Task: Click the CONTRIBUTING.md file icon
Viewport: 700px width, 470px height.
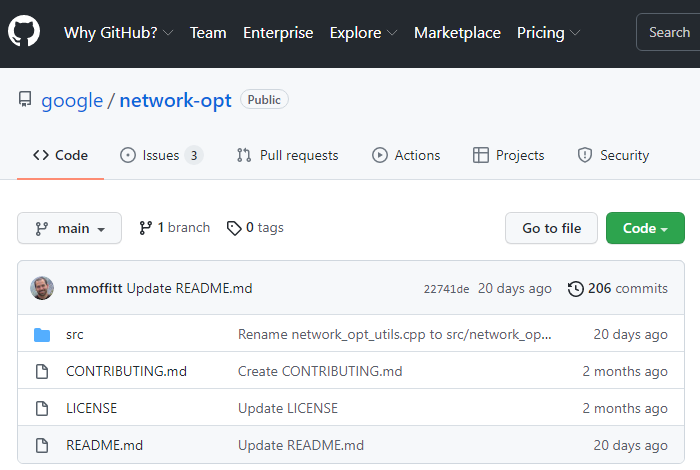Action: pyautogui.click(x=42, y=371)
